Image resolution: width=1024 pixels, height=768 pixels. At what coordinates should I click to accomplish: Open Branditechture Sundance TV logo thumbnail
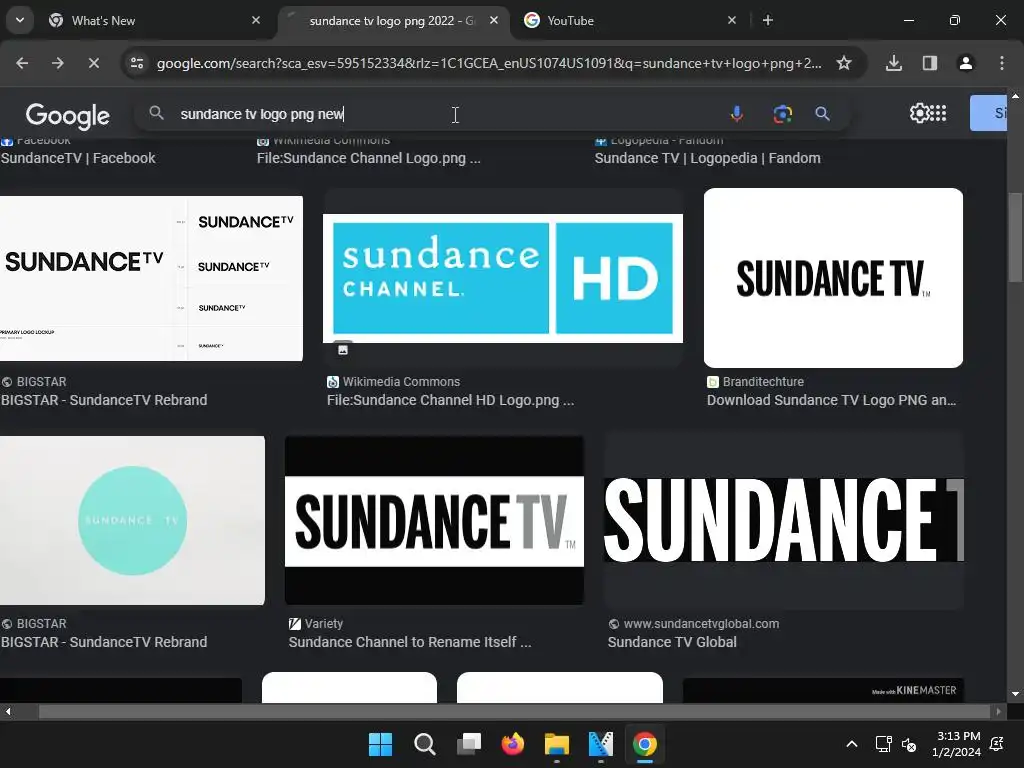point(833,278)
